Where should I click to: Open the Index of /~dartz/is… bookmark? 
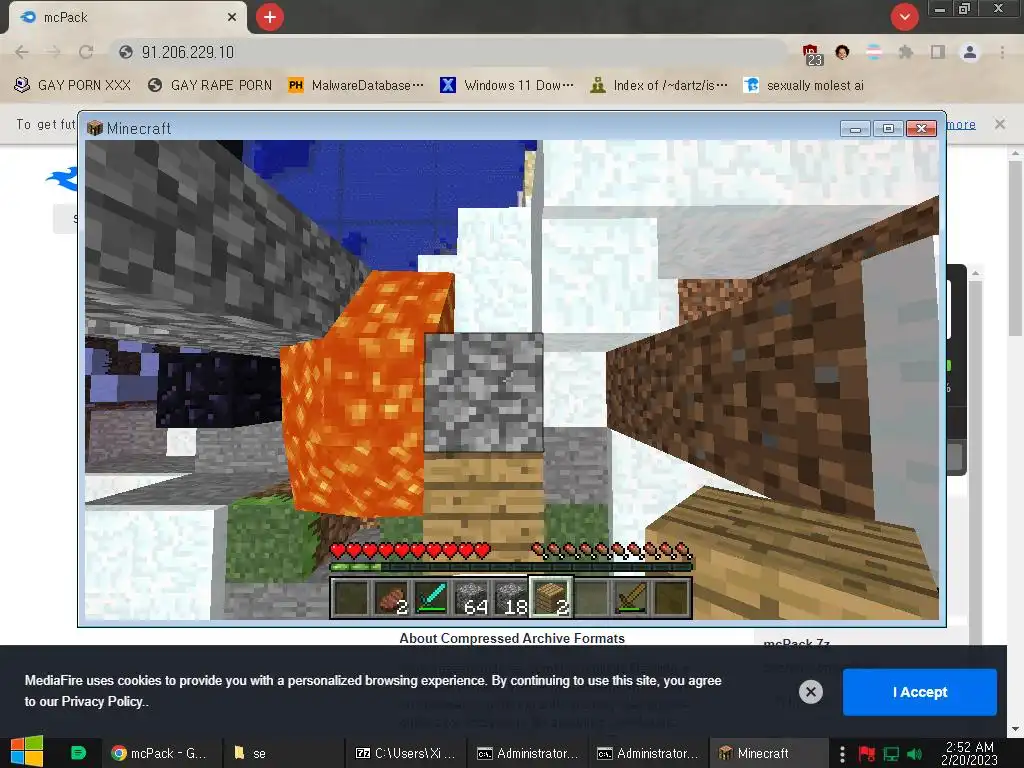point(659,86)
